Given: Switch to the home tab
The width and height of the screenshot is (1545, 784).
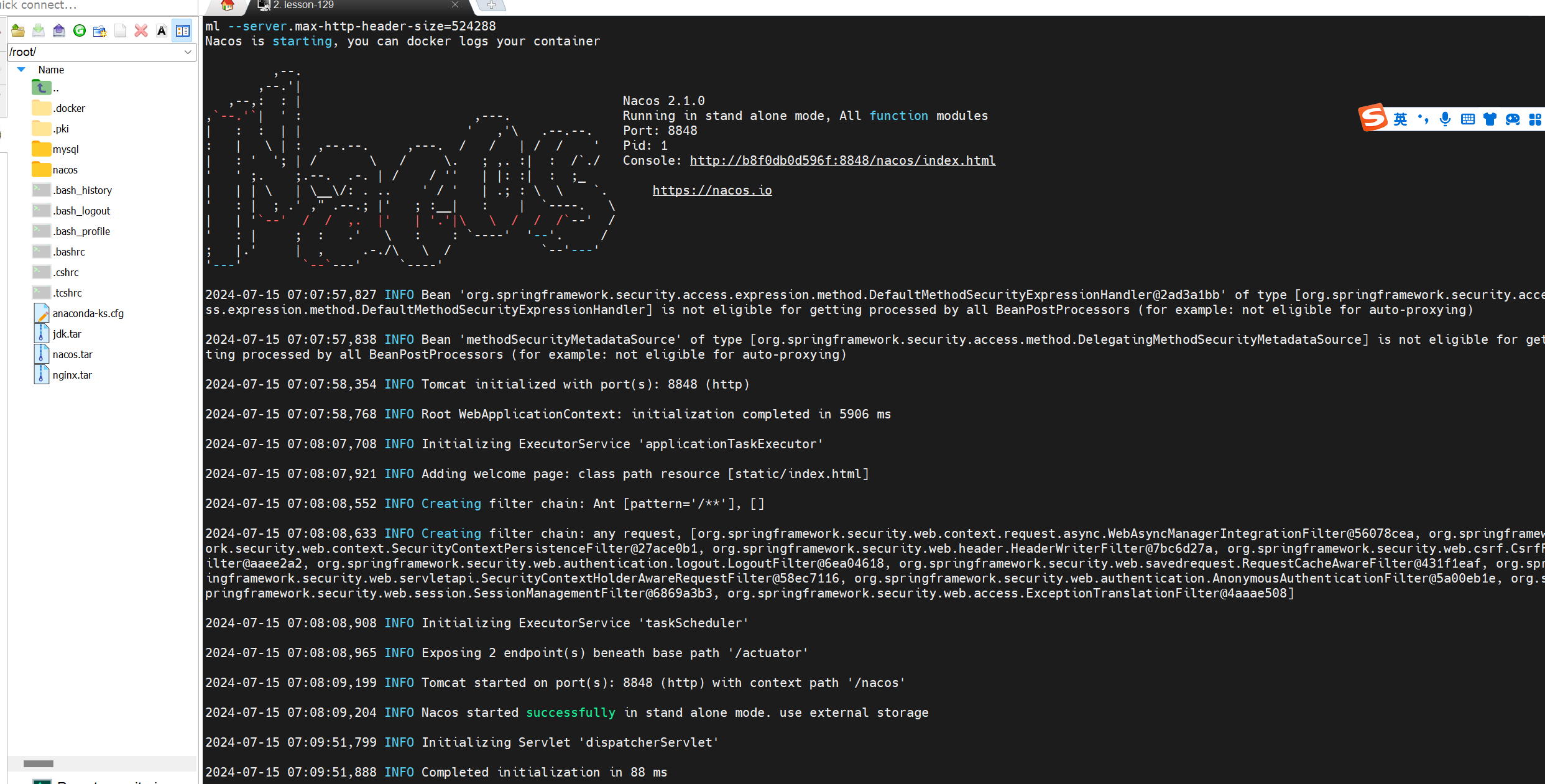Looking at the screenshot, I should (228, 6).
